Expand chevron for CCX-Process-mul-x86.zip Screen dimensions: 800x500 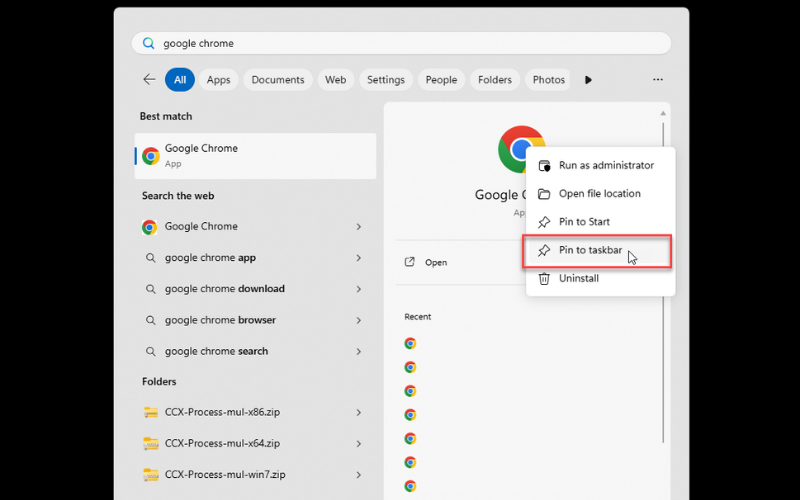pyautogui.click(x=359, y=412)
